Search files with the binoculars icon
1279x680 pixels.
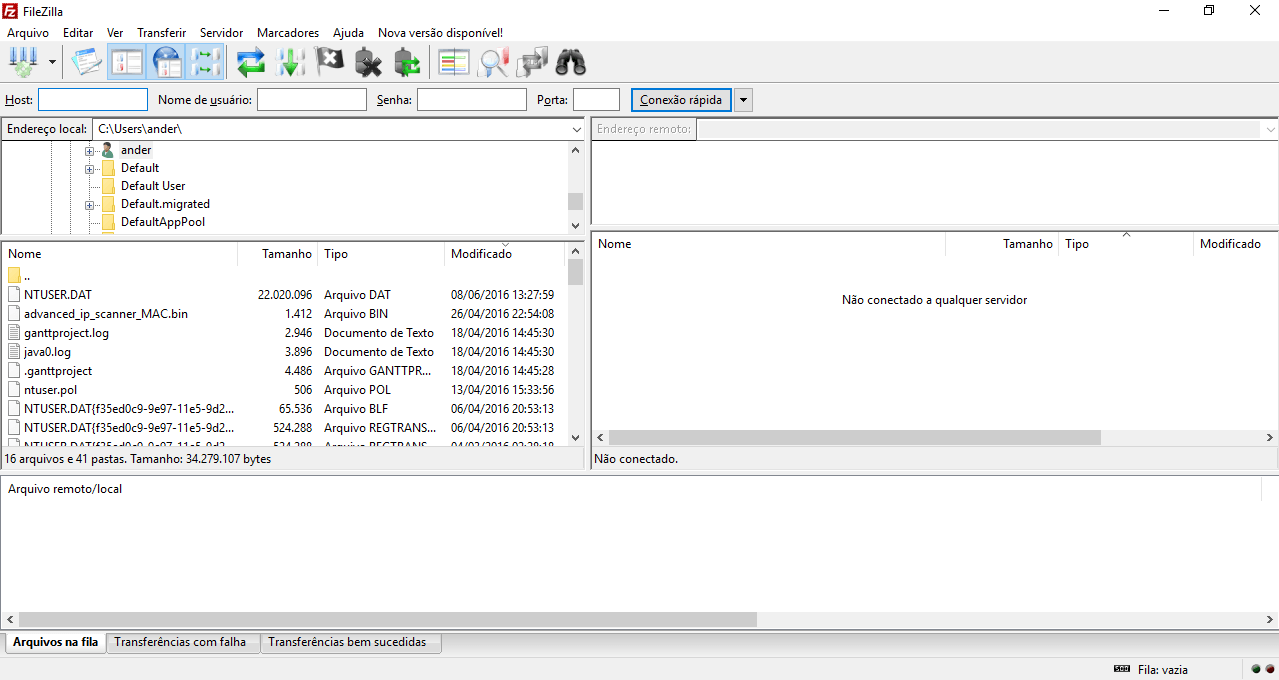(571, 63)
